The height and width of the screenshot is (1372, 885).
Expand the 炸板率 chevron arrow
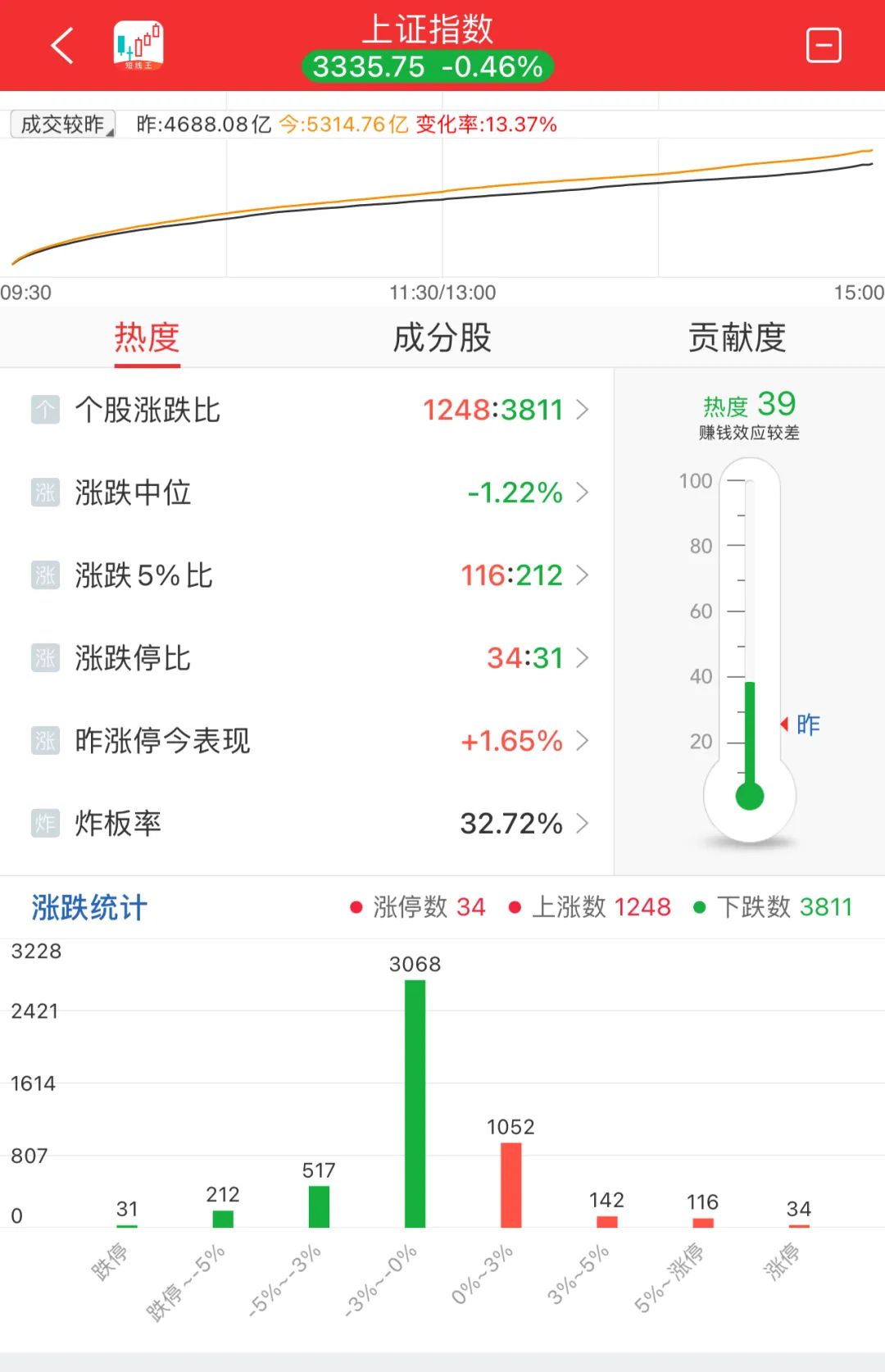pos(583,823)
